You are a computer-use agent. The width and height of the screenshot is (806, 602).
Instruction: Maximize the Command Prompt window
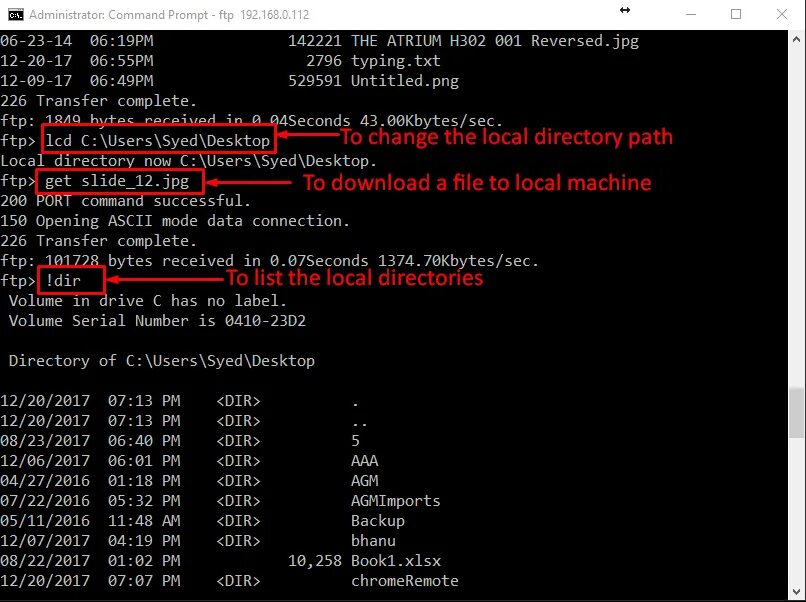tap(736, 14)
